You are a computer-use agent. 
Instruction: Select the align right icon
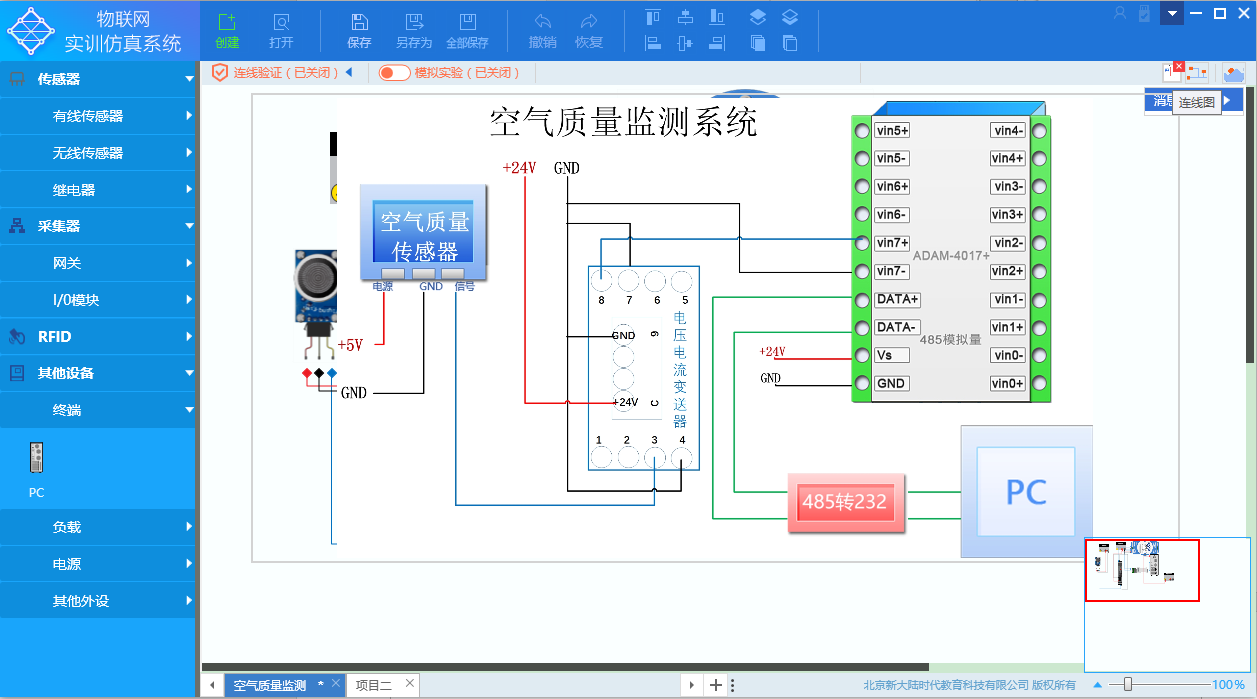click(x=717, y=43)
